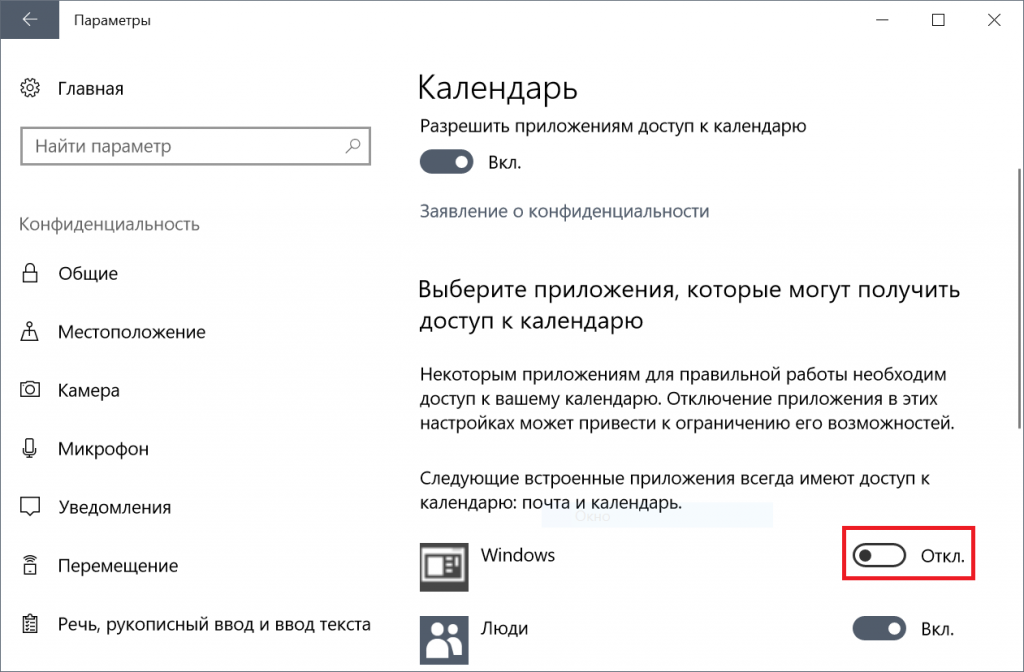This screenshot has width=1024, height=672.
Task: Click the gear icon next to Главная
Action: tap(30, 88)
